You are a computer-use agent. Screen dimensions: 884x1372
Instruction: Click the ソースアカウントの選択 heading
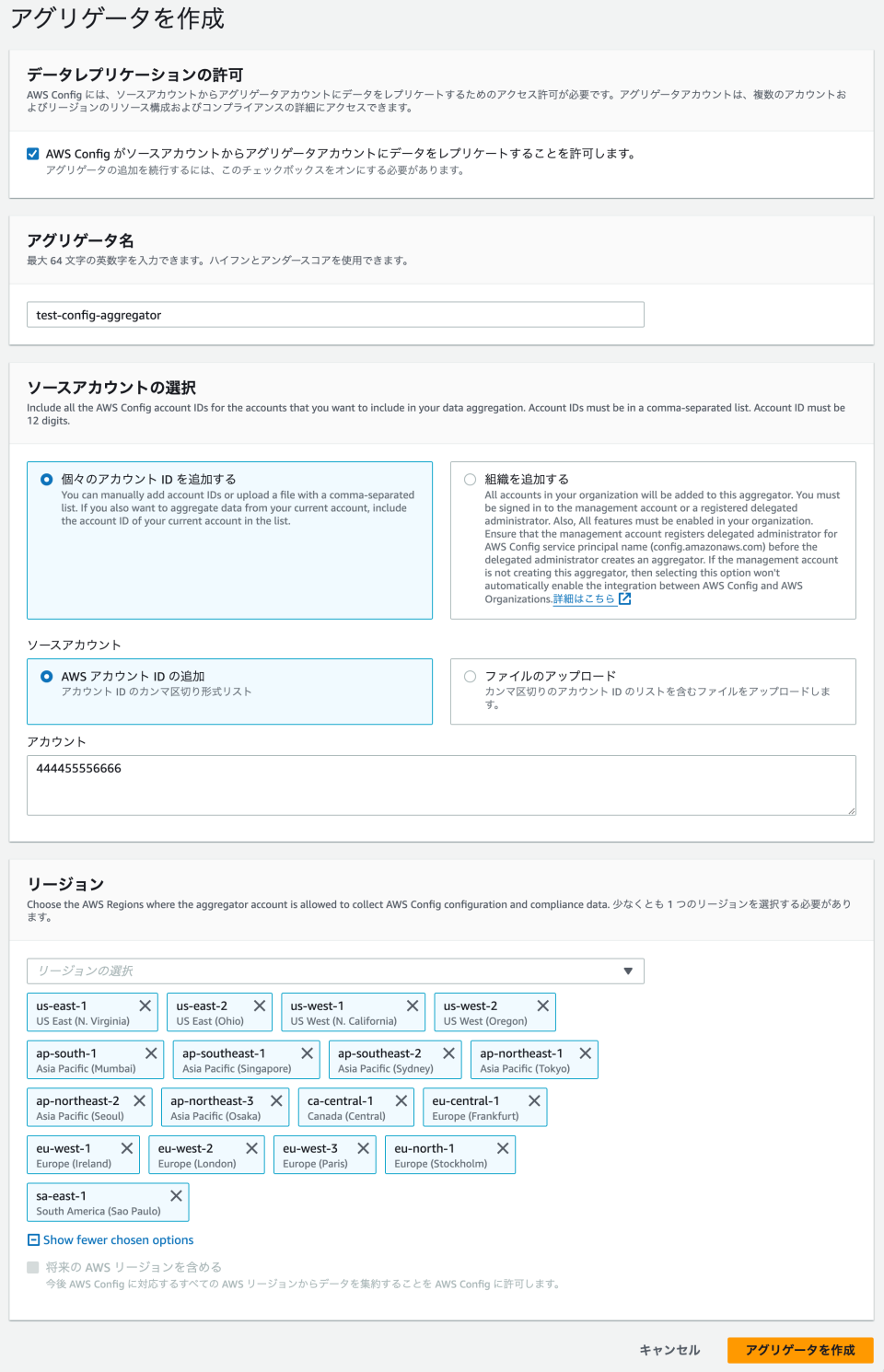click(x=111, y=388)
